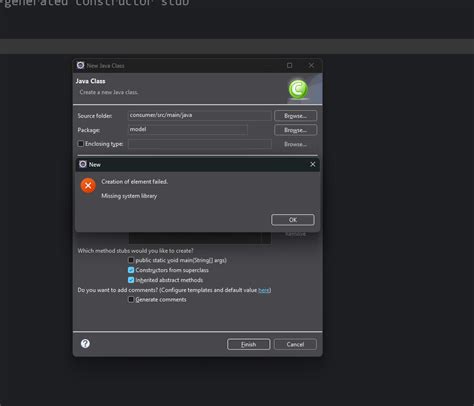
Task: Enable Generate comments checkbox
Action: [131, 299]
